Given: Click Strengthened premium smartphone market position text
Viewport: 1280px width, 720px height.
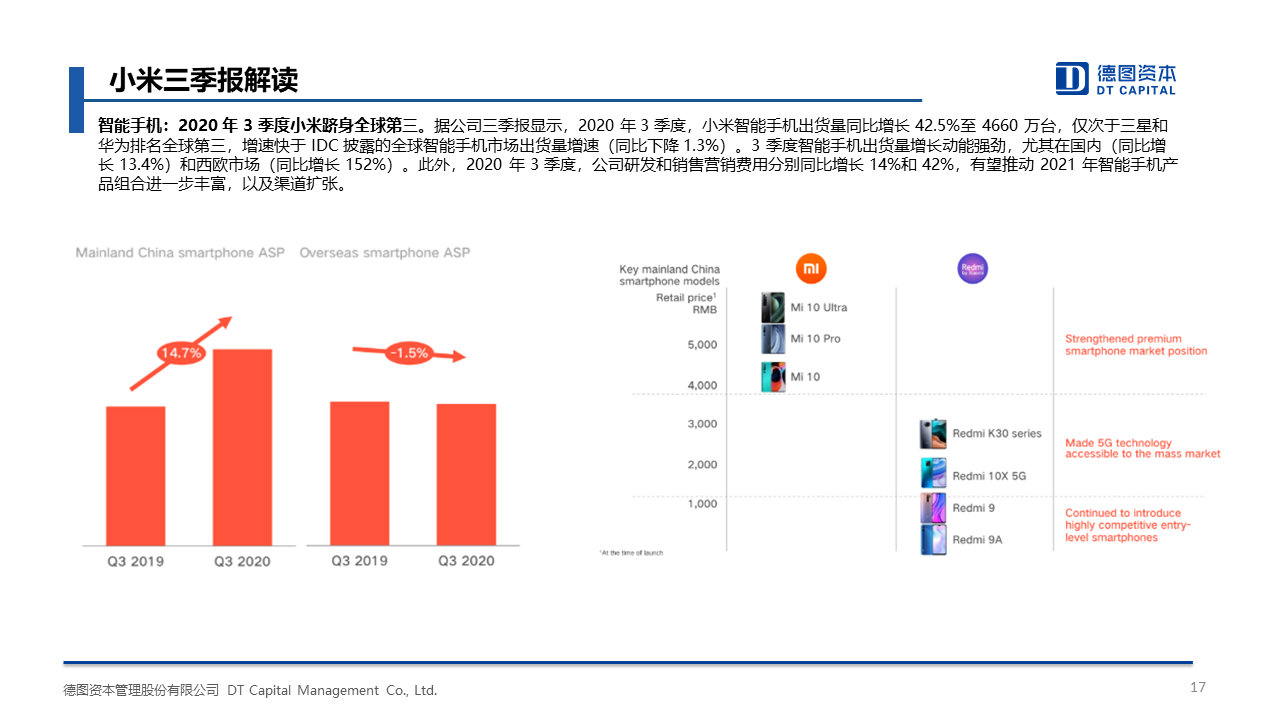Looking at the screenshot, I should [x=1136, y=345].
